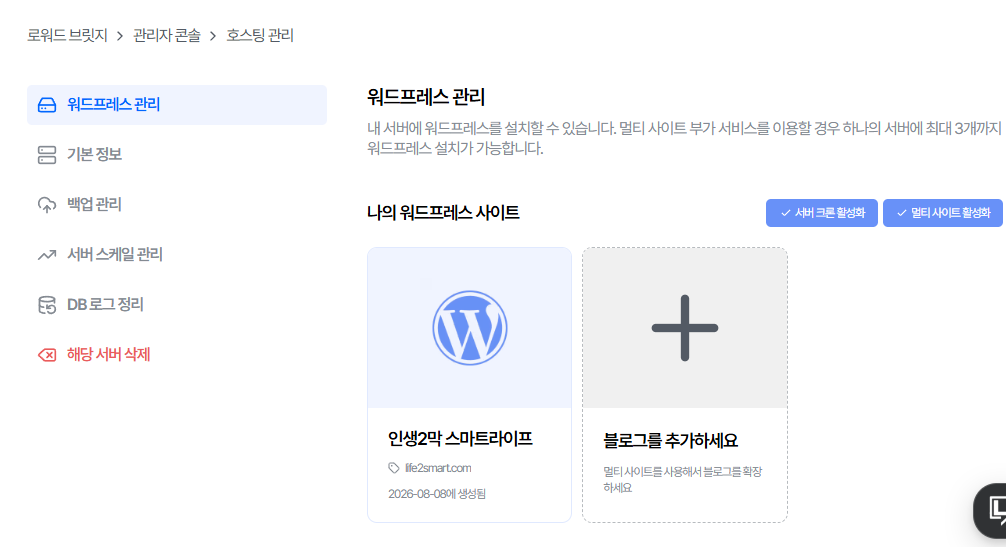Screen dimensions: 1006x547
Task: Click the 워드프레스 관리 server icon in sidebar
Action: click(47, 105)
